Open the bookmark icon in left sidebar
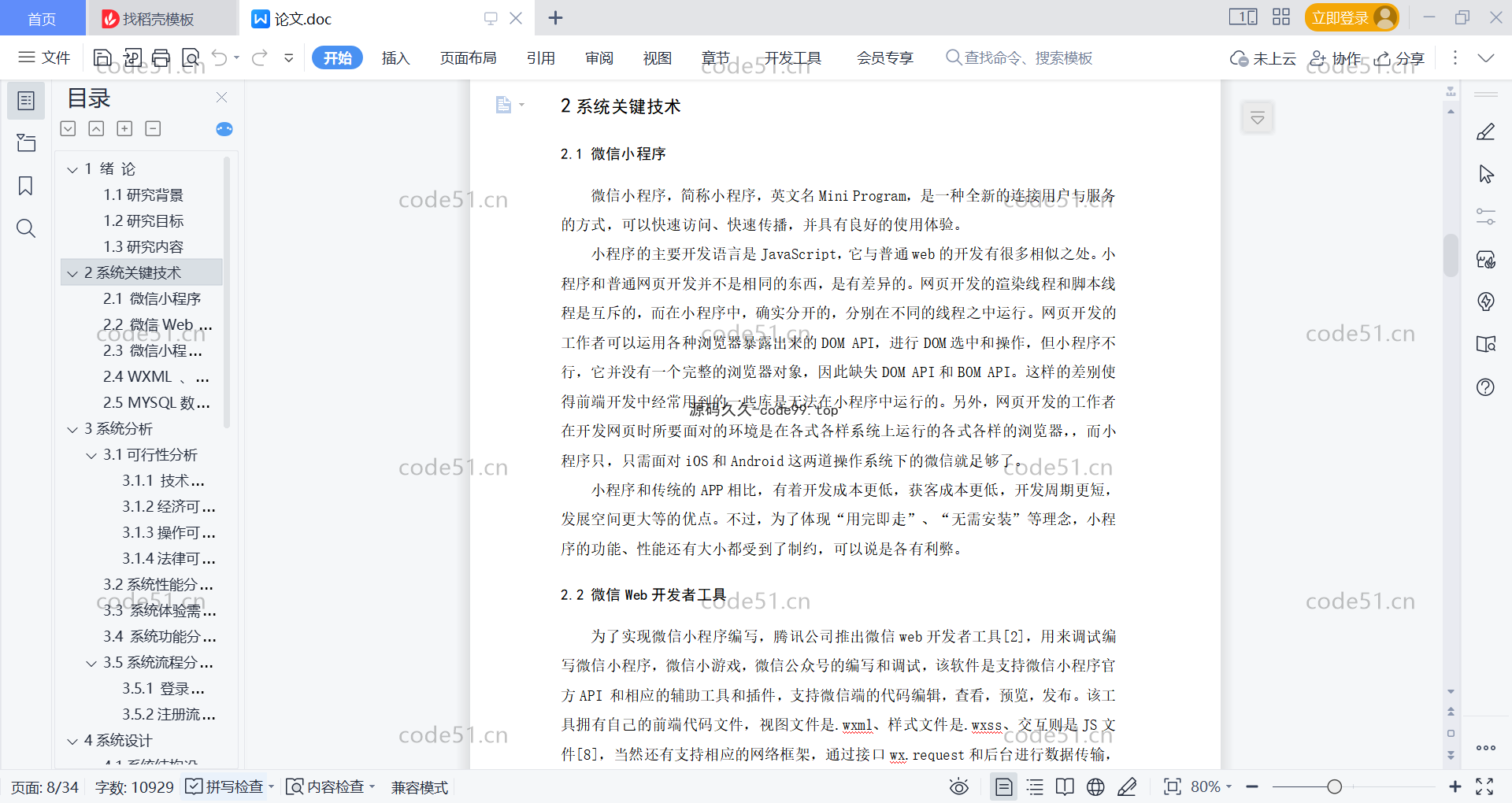 pyautogui.click(x=26, y=186)
